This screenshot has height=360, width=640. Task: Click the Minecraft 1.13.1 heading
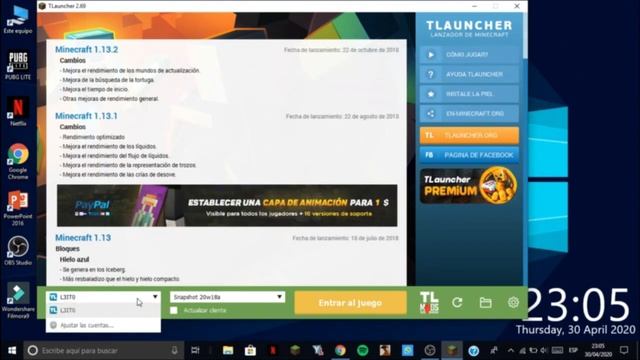pyautogui.click(x=87, y=116)
